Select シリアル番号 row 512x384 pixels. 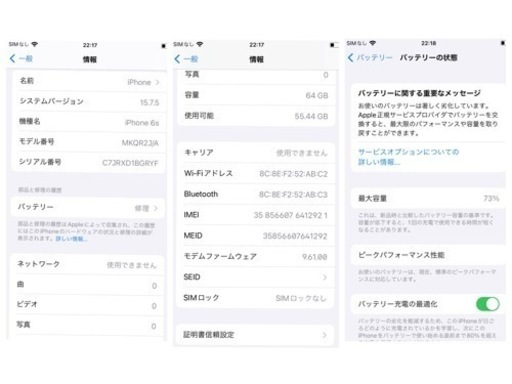89,162
